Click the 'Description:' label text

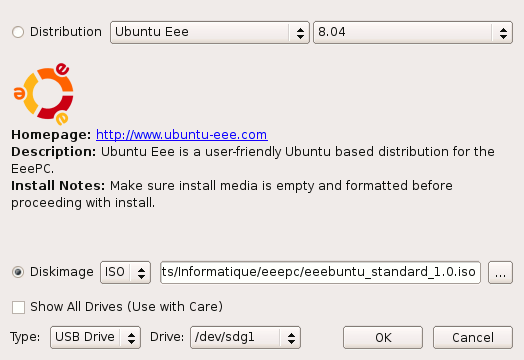(x=53, y=152)
